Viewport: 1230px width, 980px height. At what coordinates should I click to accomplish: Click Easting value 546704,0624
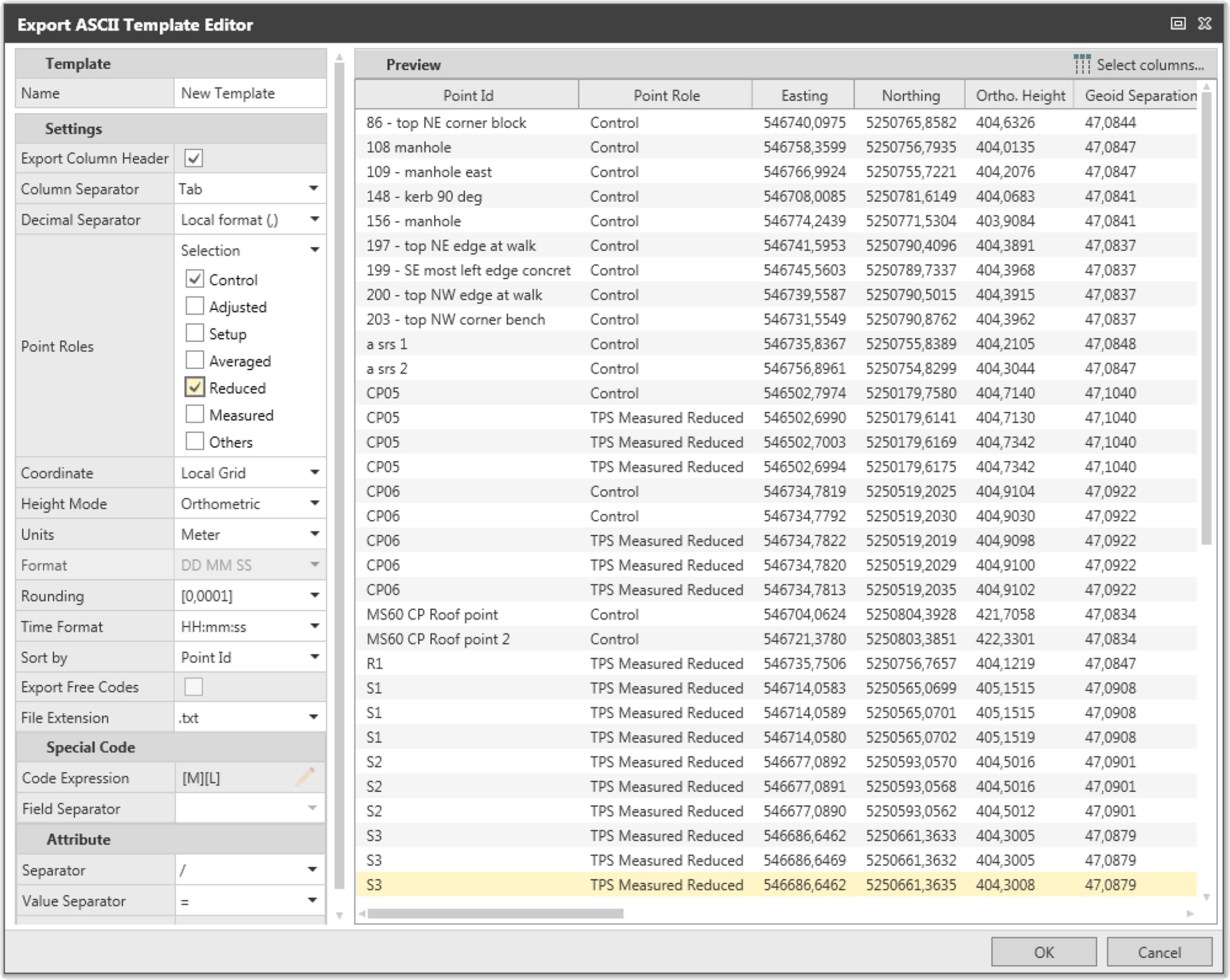(x=805, y=614)
